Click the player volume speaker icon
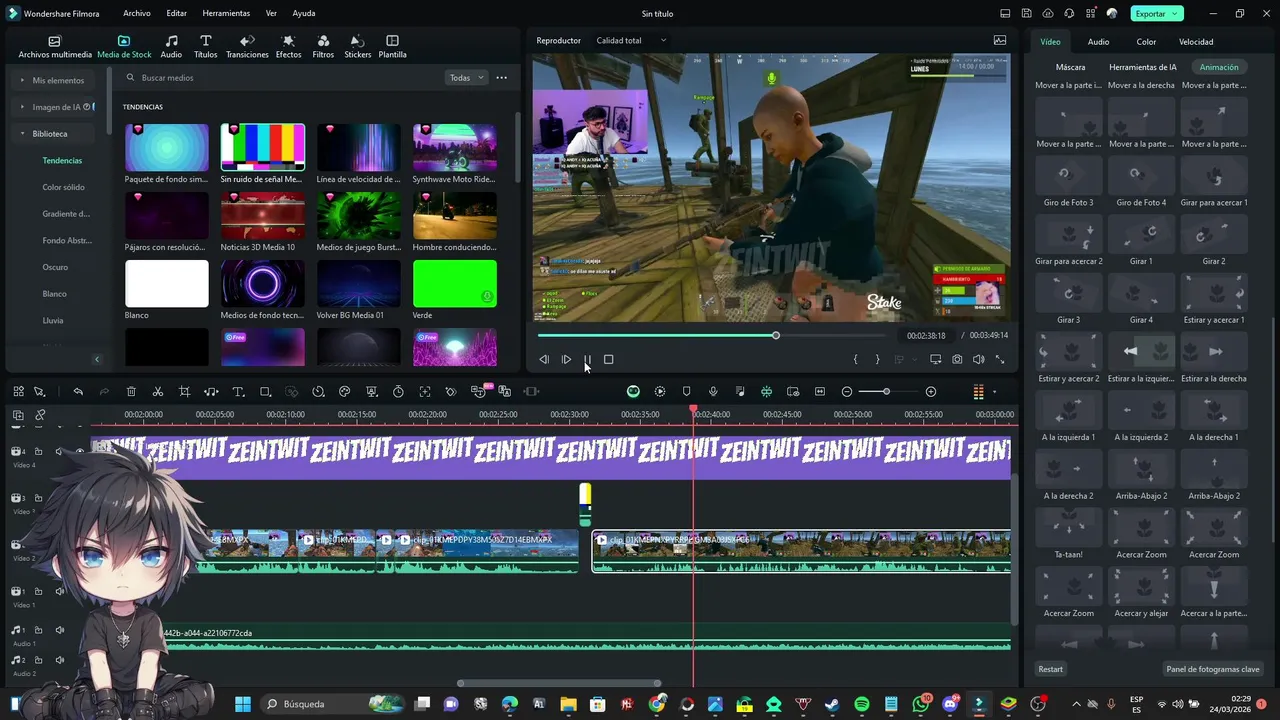 click(978, 359)
